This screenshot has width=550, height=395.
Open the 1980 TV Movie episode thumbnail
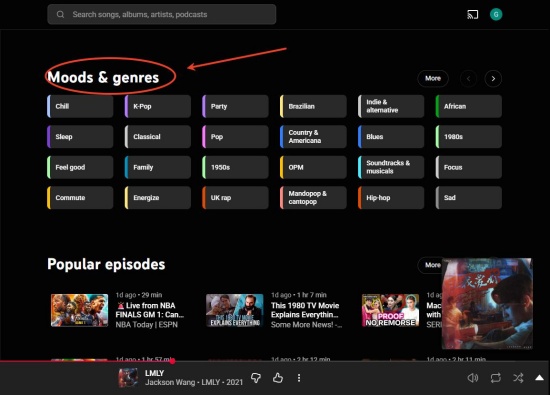tap(235, 310)
